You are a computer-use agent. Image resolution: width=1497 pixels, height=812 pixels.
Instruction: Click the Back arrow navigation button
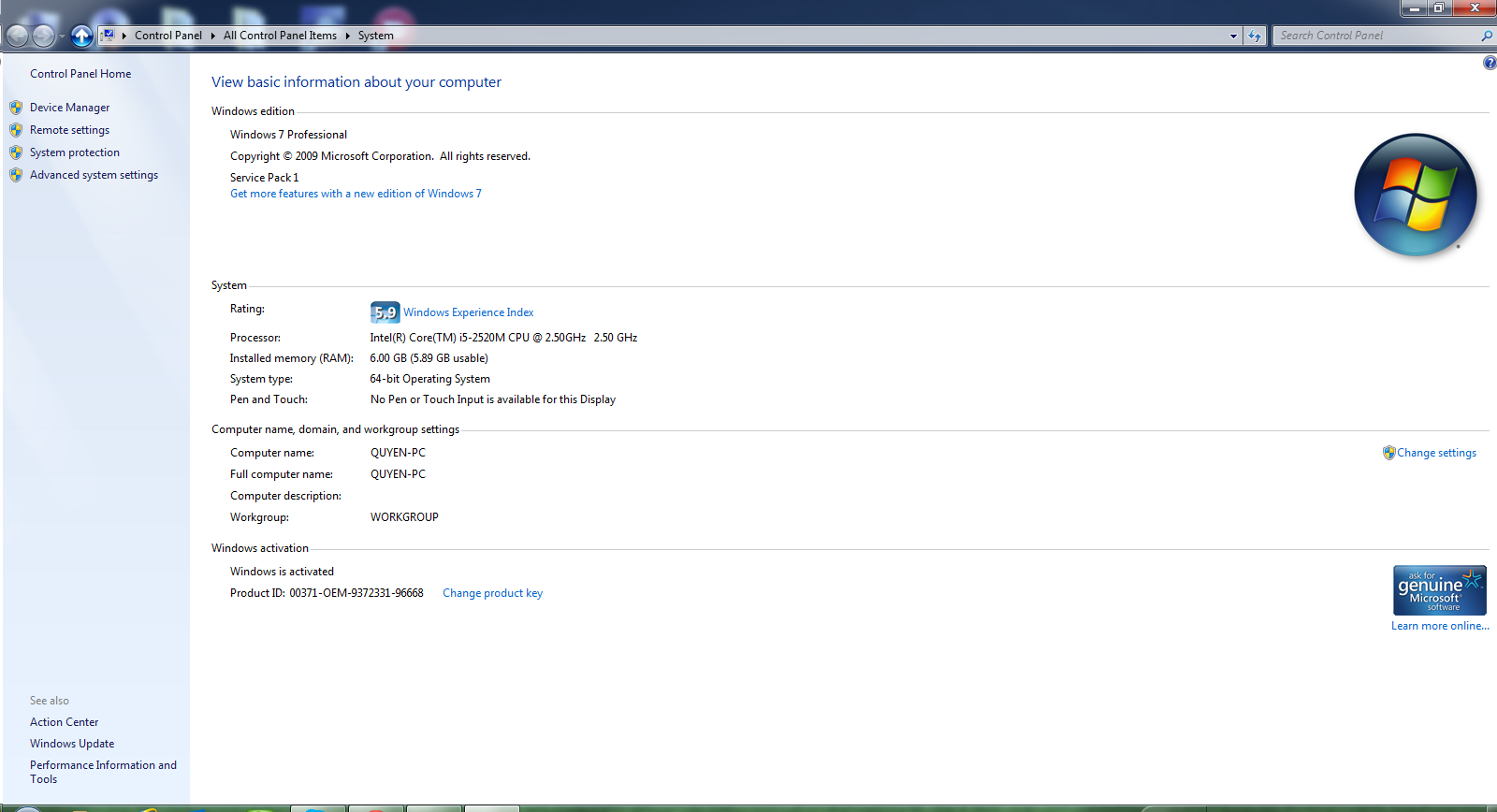(17, 36)
